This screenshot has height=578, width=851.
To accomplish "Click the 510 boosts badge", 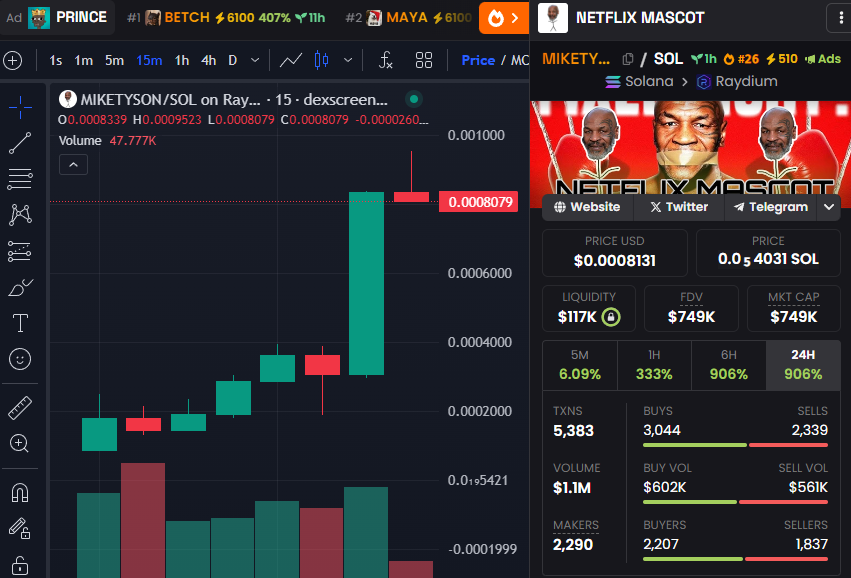I will pyautogui.click(x=782, y=59).
